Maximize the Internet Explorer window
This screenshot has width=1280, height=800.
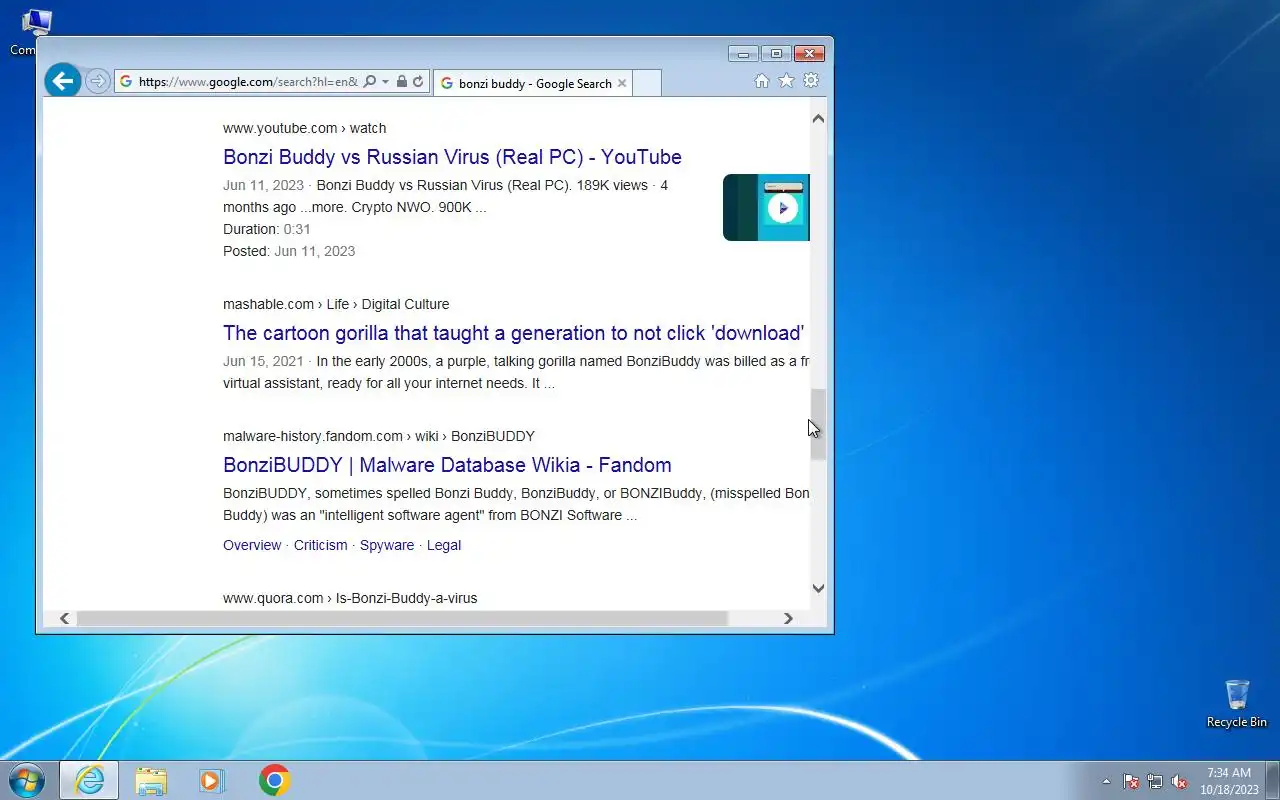coord(775,53)
